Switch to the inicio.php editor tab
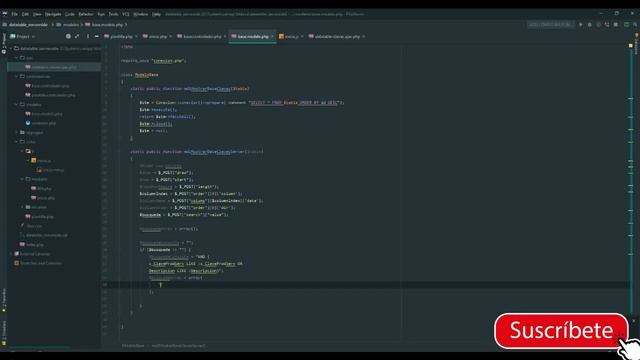Image resolution: width=640 pixels, height=360 pixels. [x=158, y=36]
